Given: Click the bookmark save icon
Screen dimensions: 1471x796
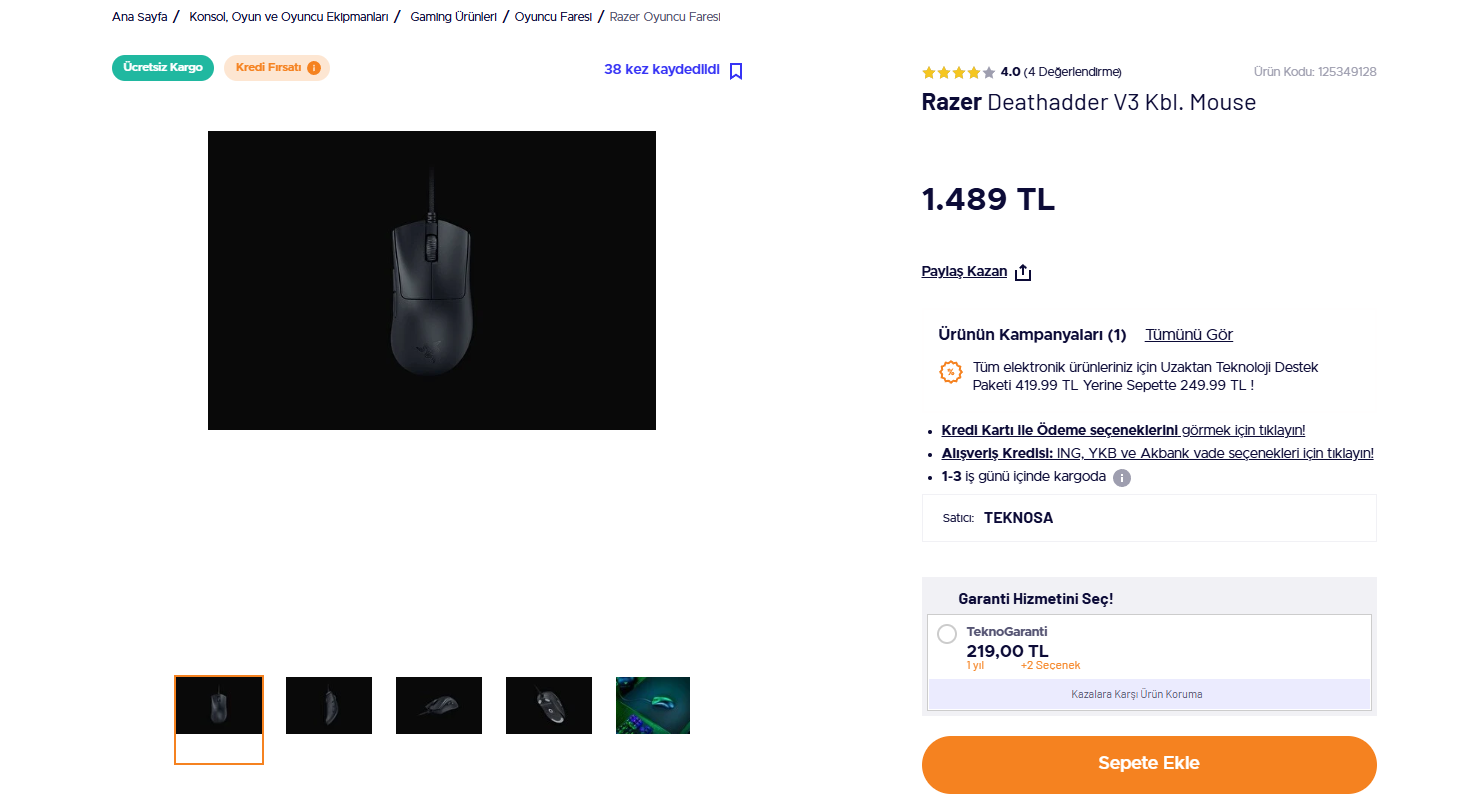Looking at the screenshot, I should pos(736,71).
